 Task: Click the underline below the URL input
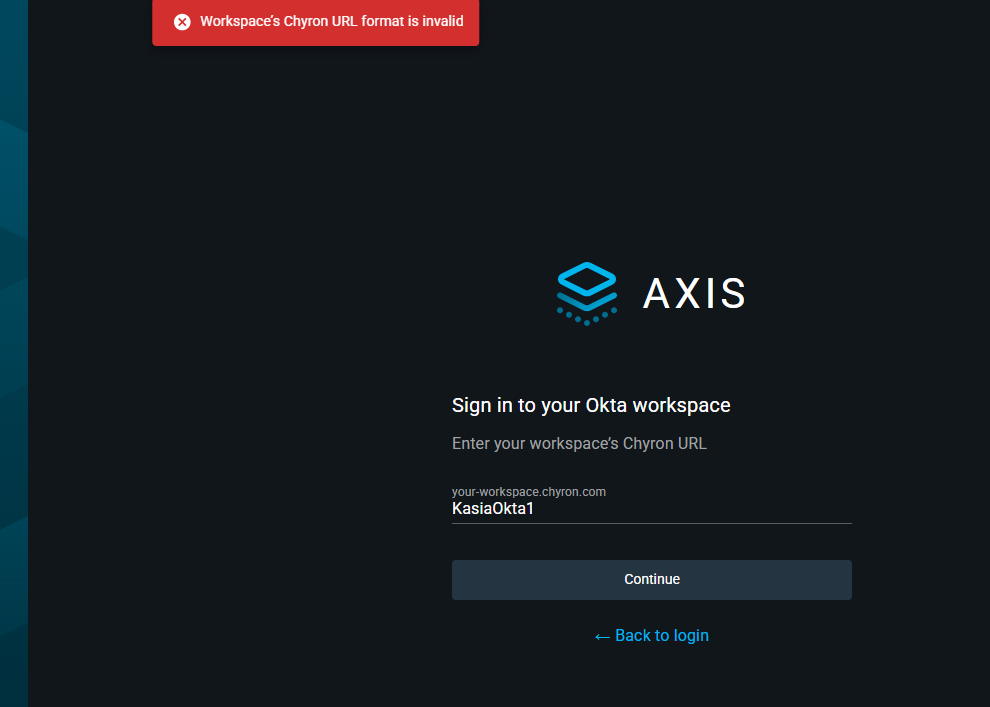point(651,522)
